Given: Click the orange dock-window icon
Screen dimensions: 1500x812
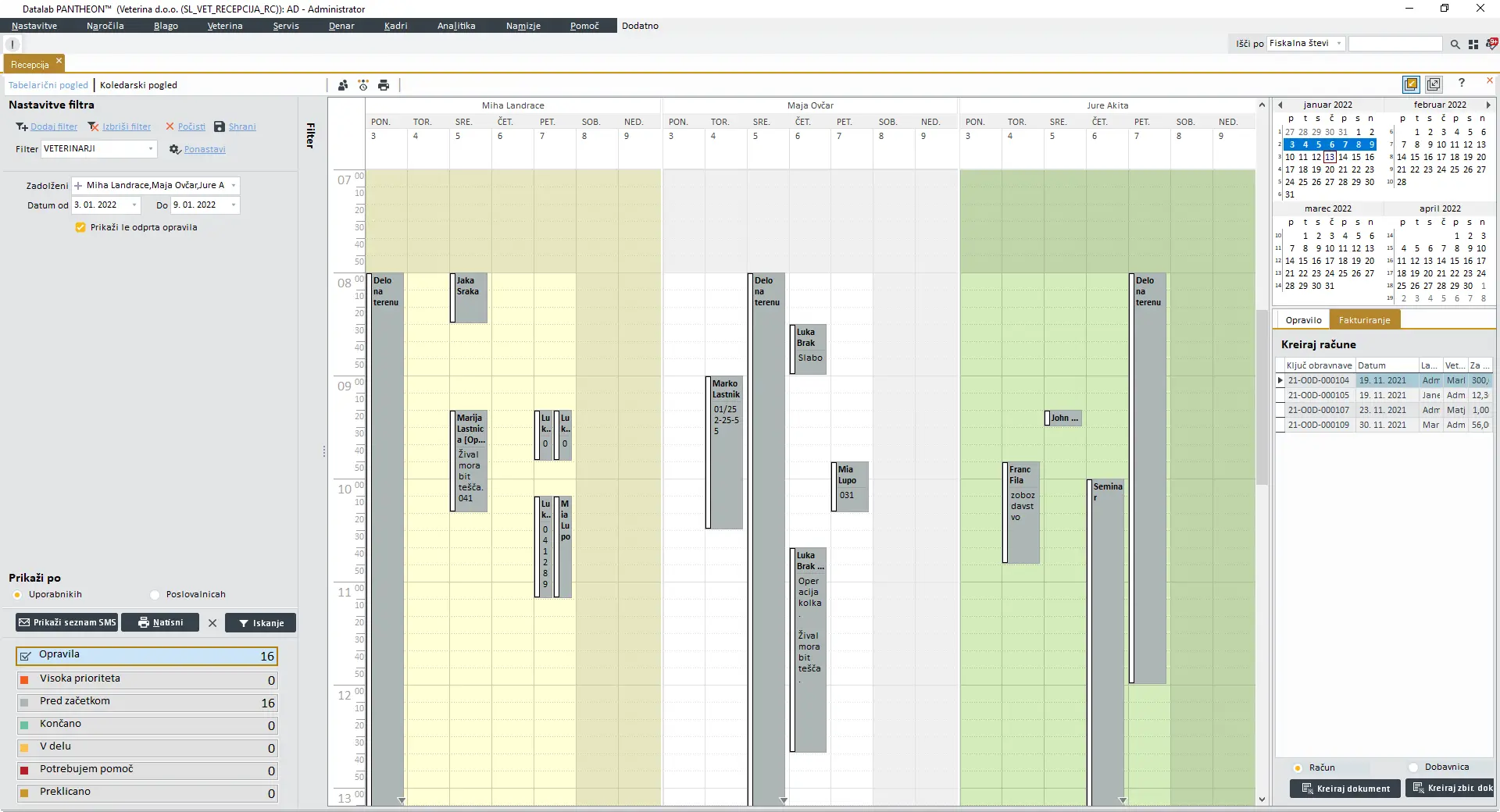Looking at the screenshot, I should click(x=1411, y=84).
